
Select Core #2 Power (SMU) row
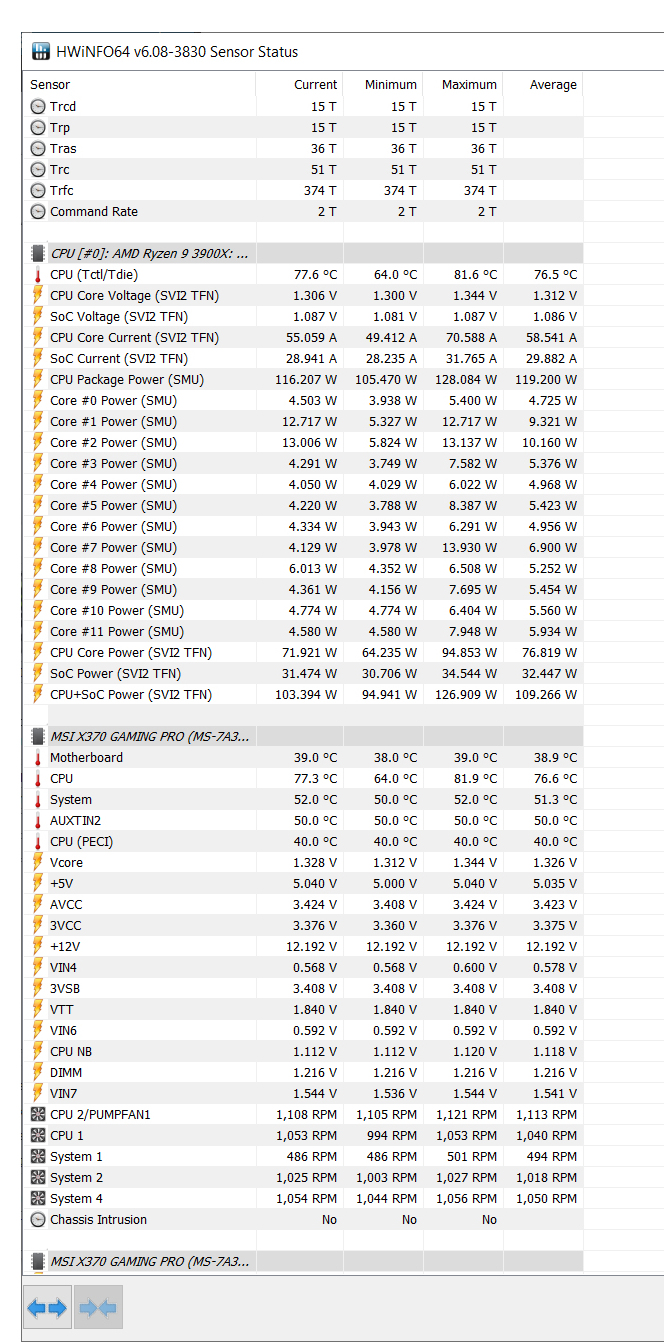[x=303, y=442]
